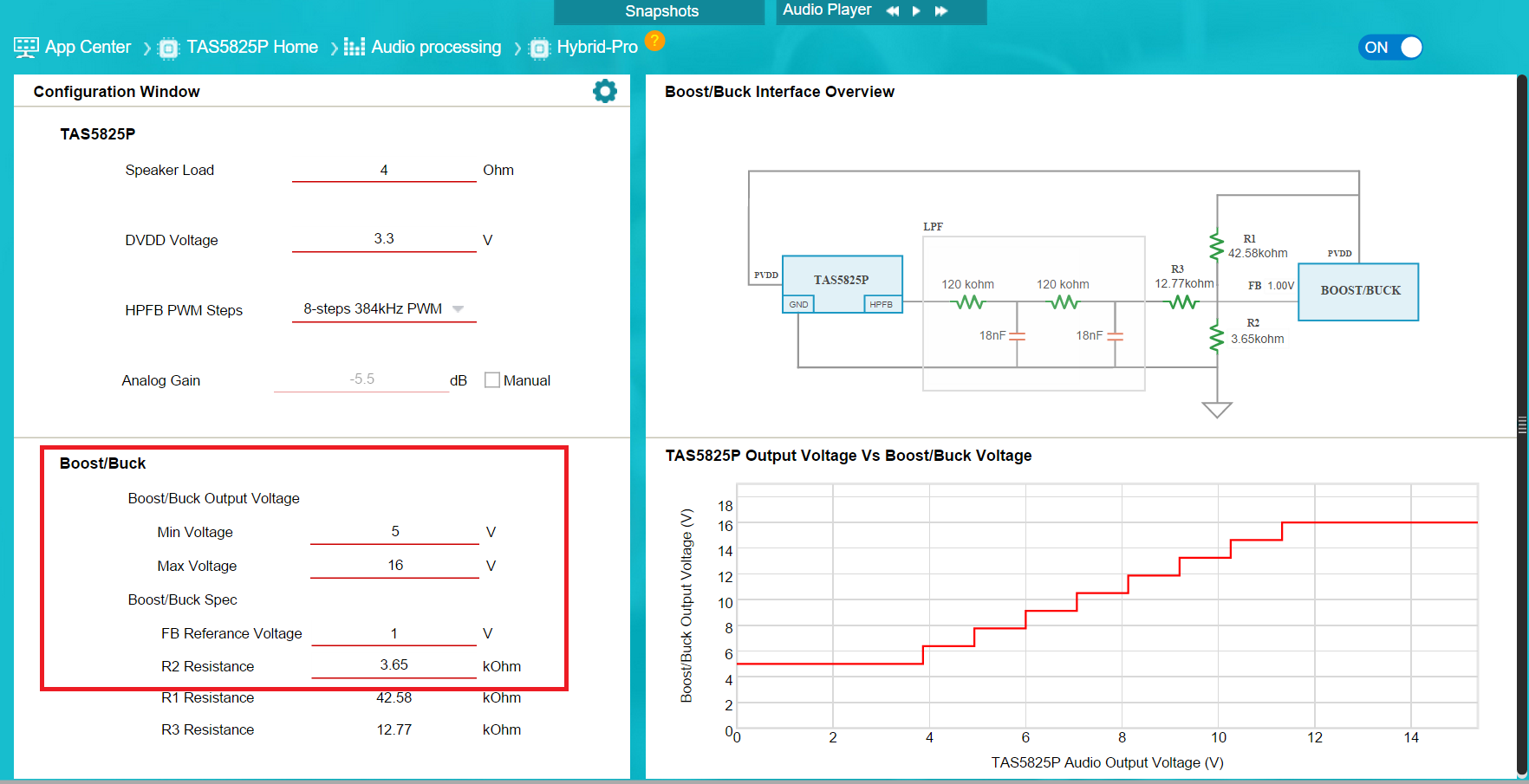The height and width of the screenshot is (784, 1529).
Task: Edit the R2 Resistance field
Action: tap(394, 665)
